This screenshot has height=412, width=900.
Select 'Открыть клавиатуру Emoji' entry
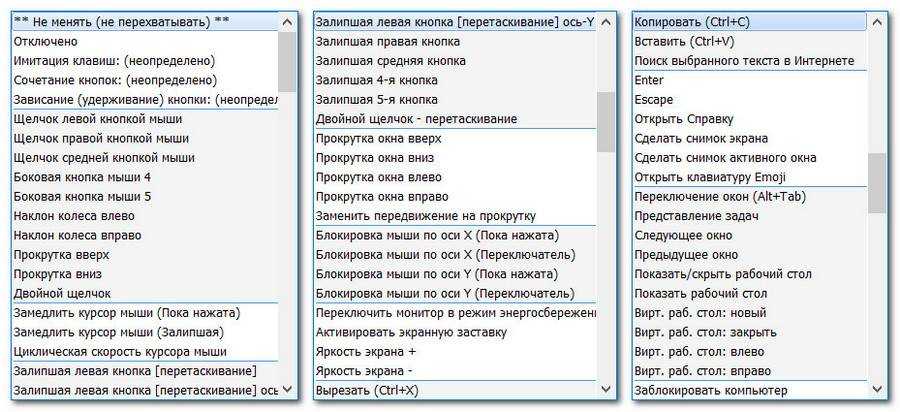[709, 177]
